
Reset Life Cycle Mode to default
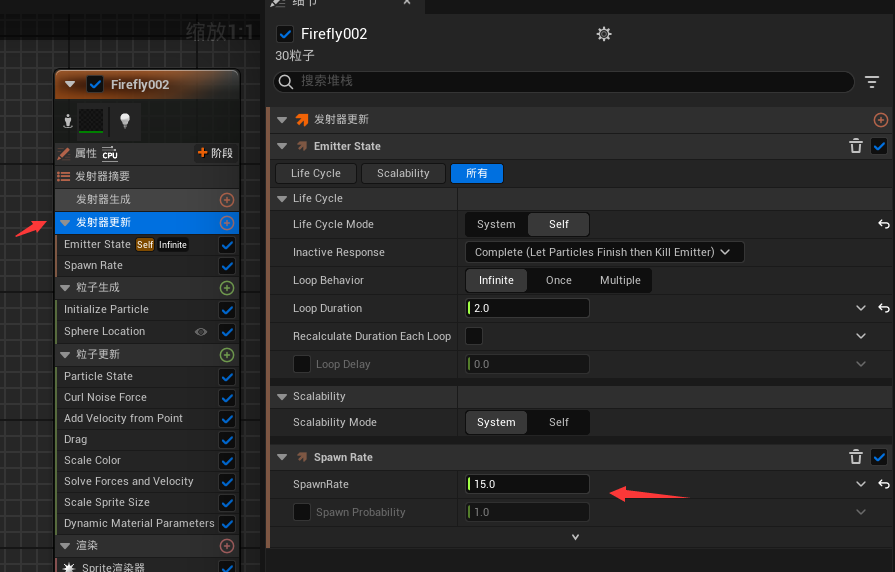[884, 224]
